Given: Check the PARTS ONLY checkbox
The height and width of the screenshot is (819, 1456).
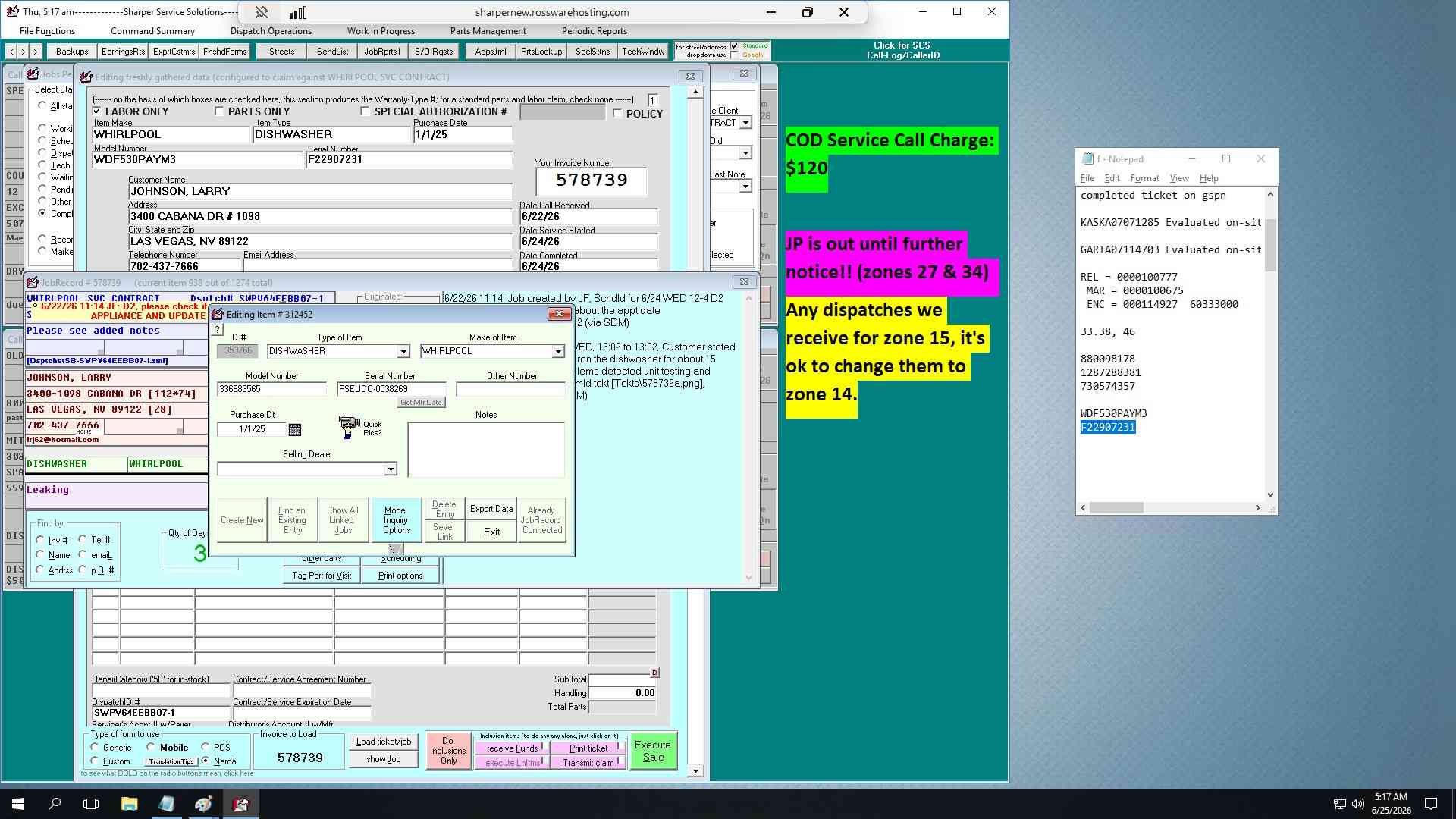Looking at the screenshot, I should (220, 111).
